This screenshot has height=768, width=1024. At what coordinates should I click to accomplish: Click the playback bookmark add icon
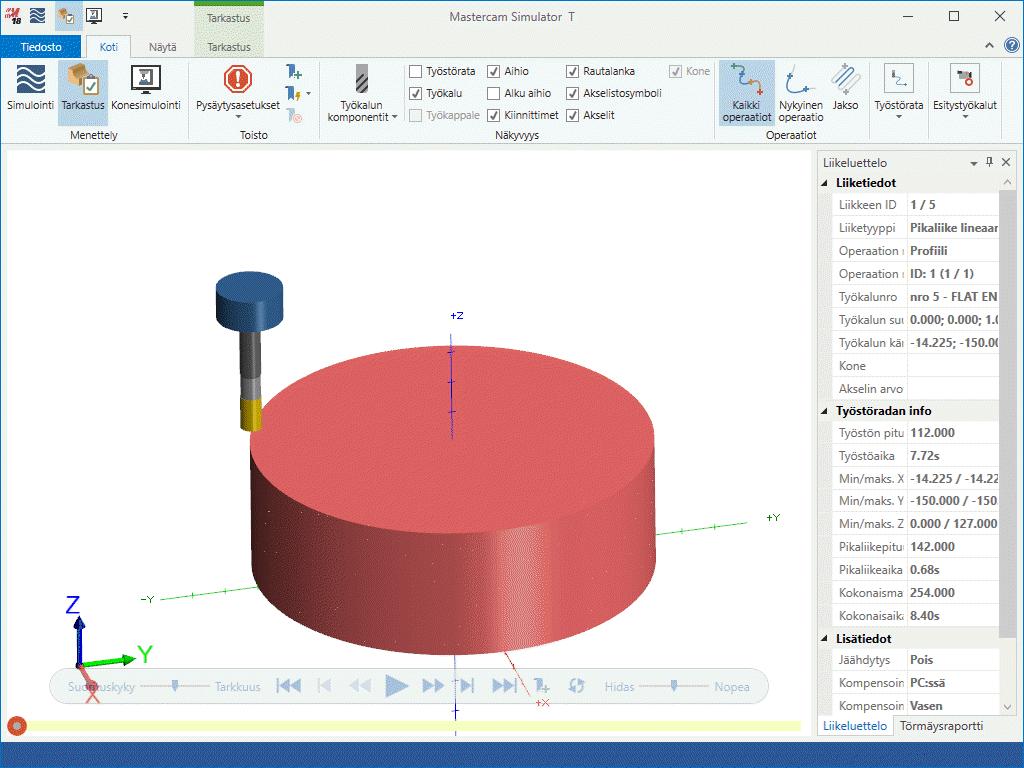pos(541,686)
